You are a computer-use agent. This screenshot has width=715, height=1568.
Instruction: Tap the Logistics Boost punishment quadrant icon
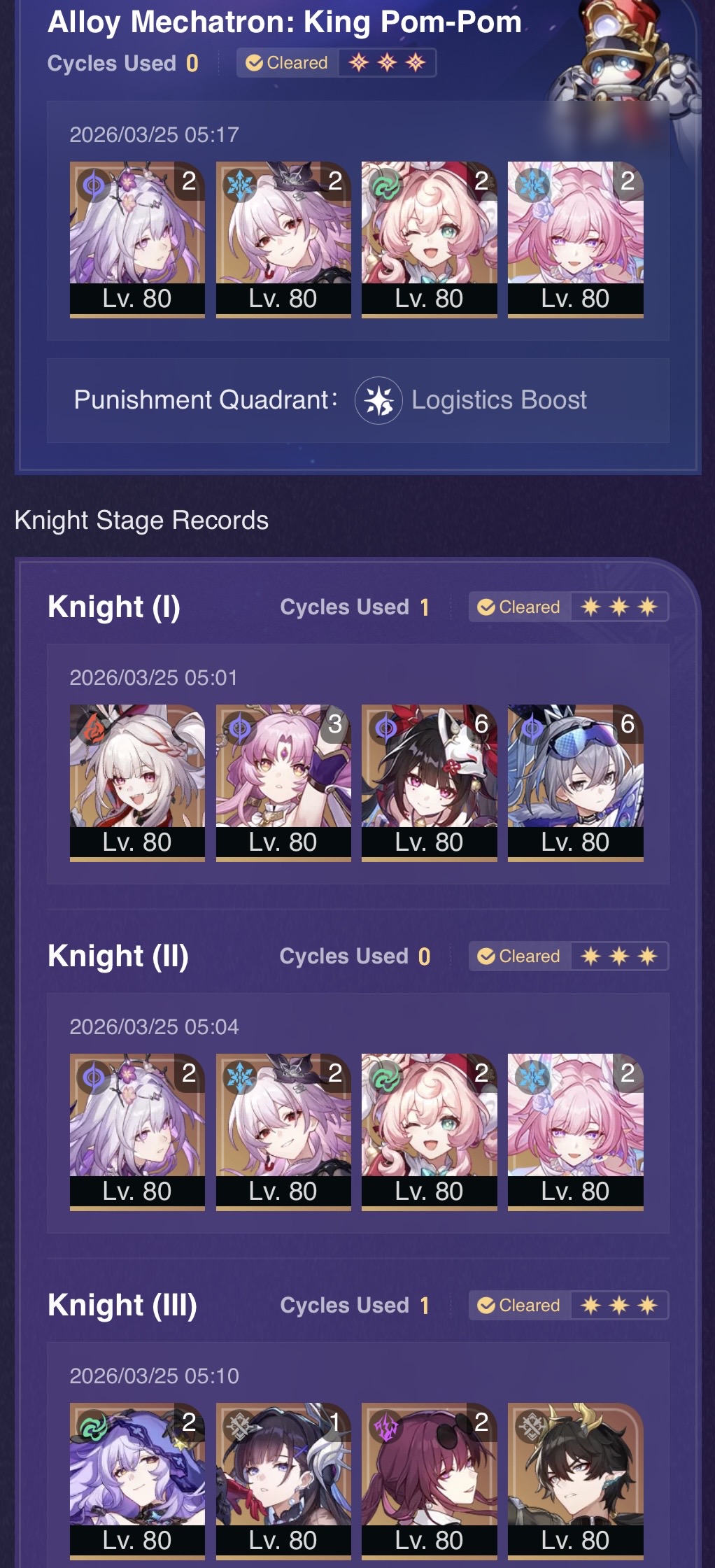click(378, 400)
